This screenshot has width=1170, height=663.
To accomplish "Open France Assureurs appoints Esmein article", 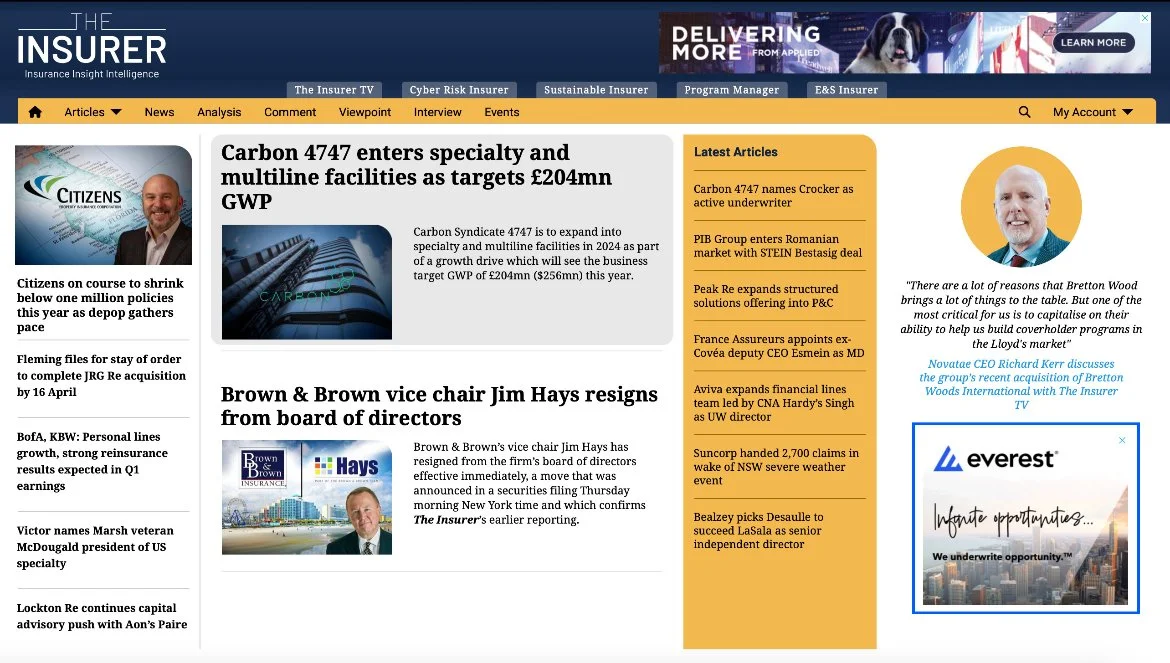I will tap(779, 345).
